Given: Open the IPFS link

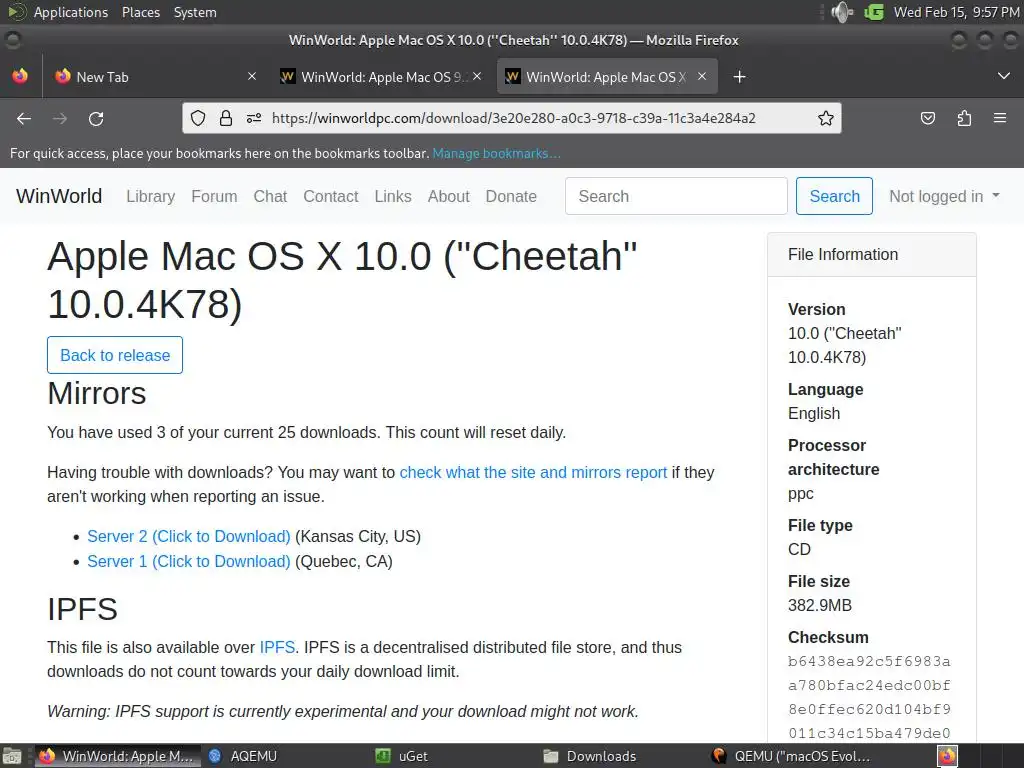Looking at the screenshot, I should (277, 647).
